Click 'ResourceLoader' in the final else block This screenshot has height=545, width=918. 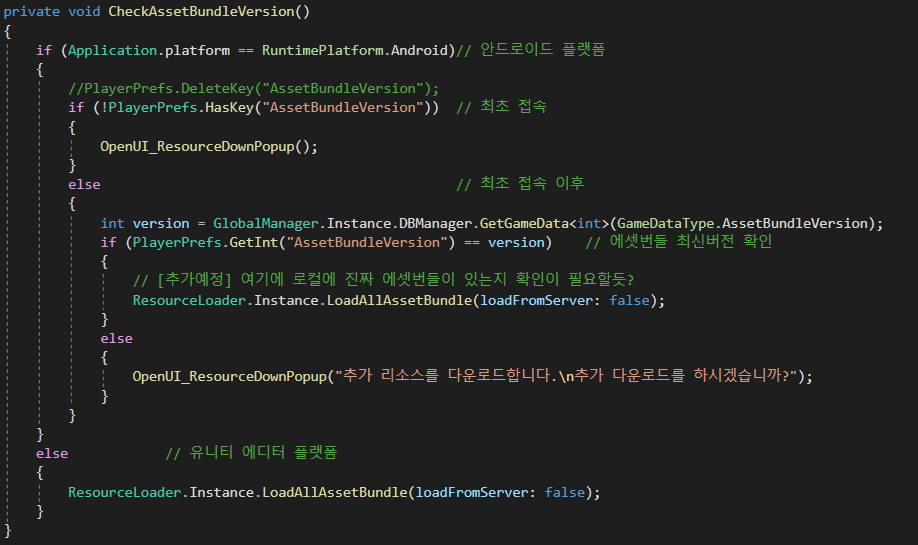tap(125, 492)
